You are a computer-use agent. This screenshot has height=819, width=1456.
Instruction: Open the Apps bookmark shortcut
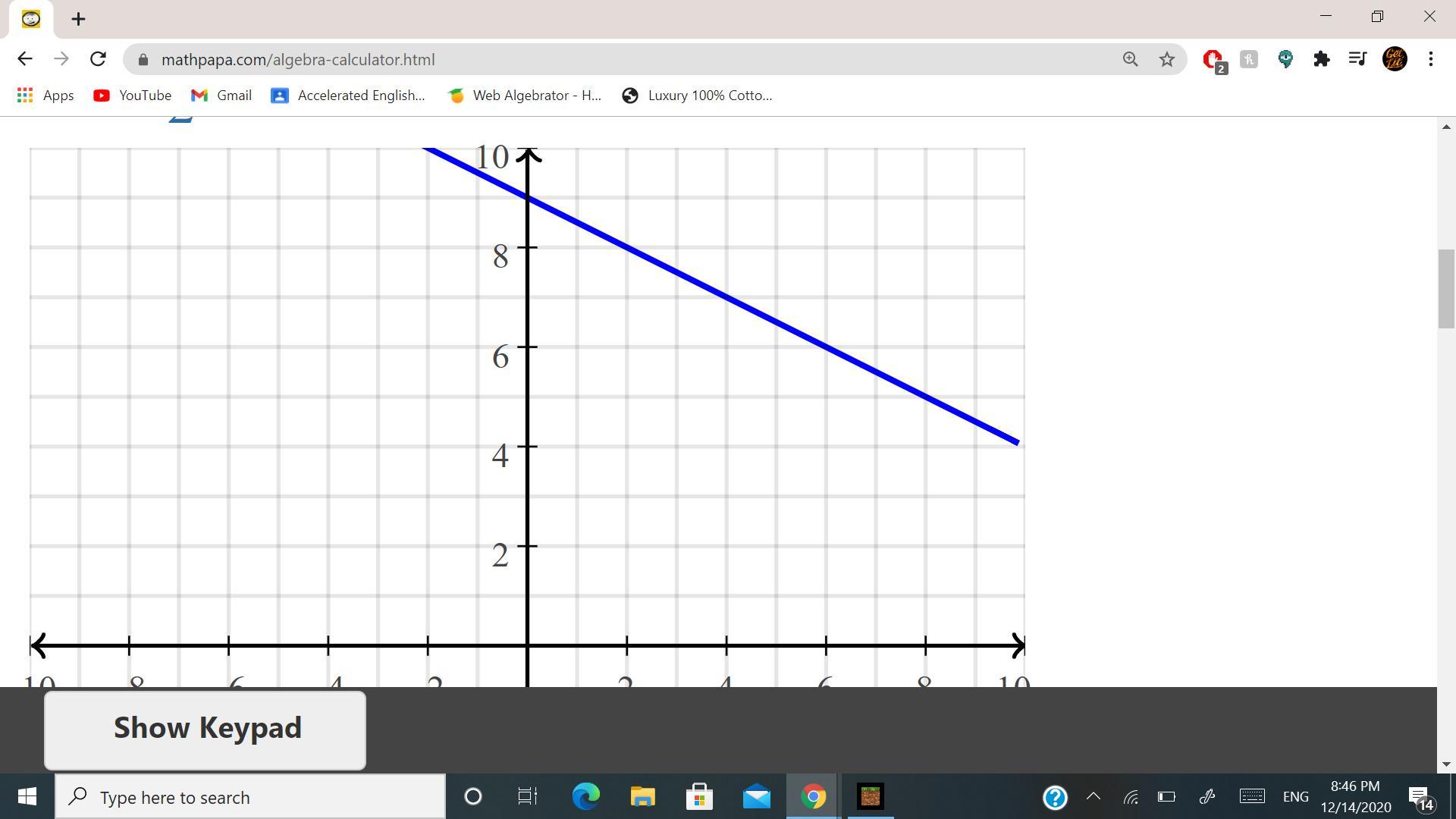pos(45,96)
